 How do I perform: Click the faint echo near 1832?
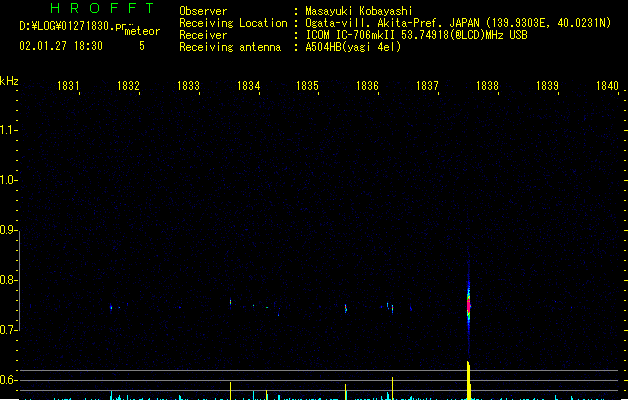(111, 307)
